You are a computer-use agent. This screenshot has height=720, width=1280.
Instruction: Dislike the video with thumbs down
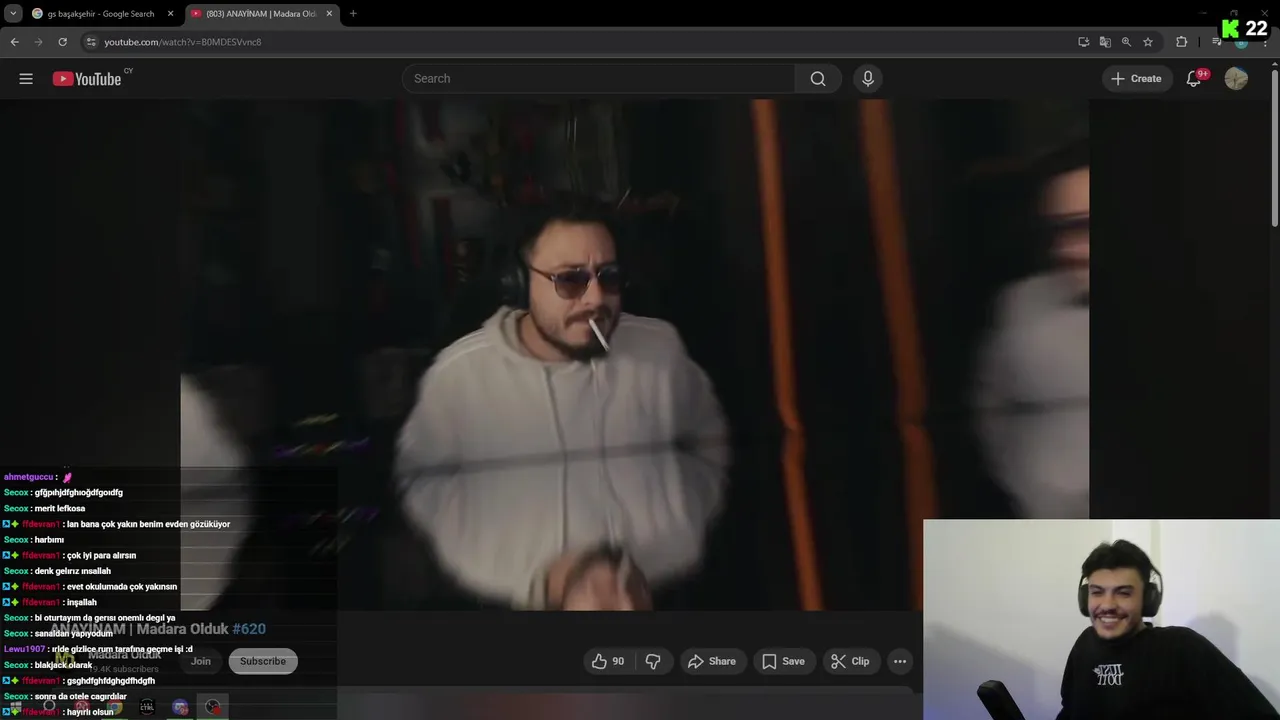point(653,661)
